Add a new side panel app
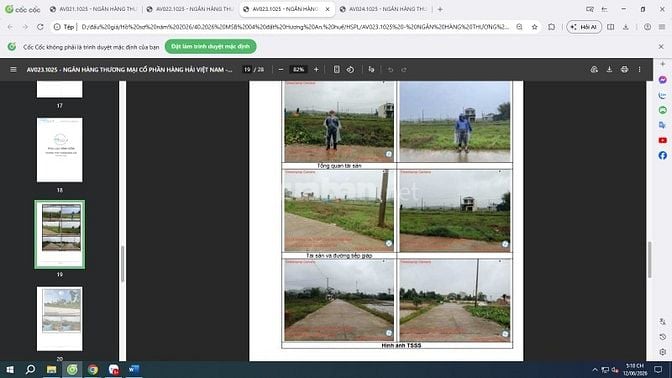This screenshot has width=672, height=378. [663, 64]
